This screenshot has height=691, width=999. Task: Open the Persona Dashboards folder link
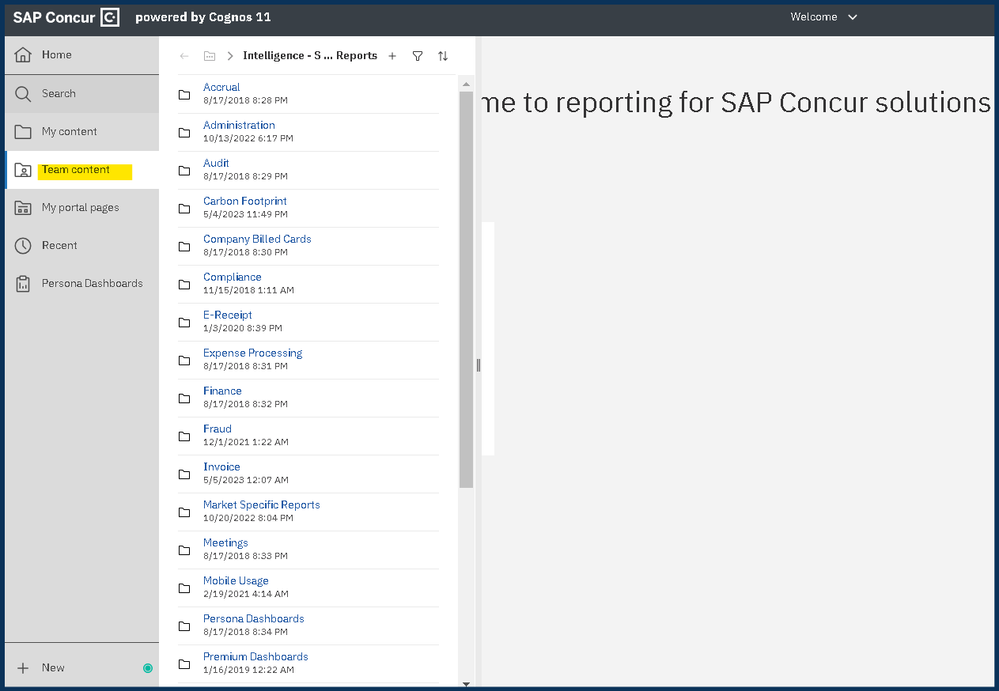pyautogui.click(x=254, y=619)
